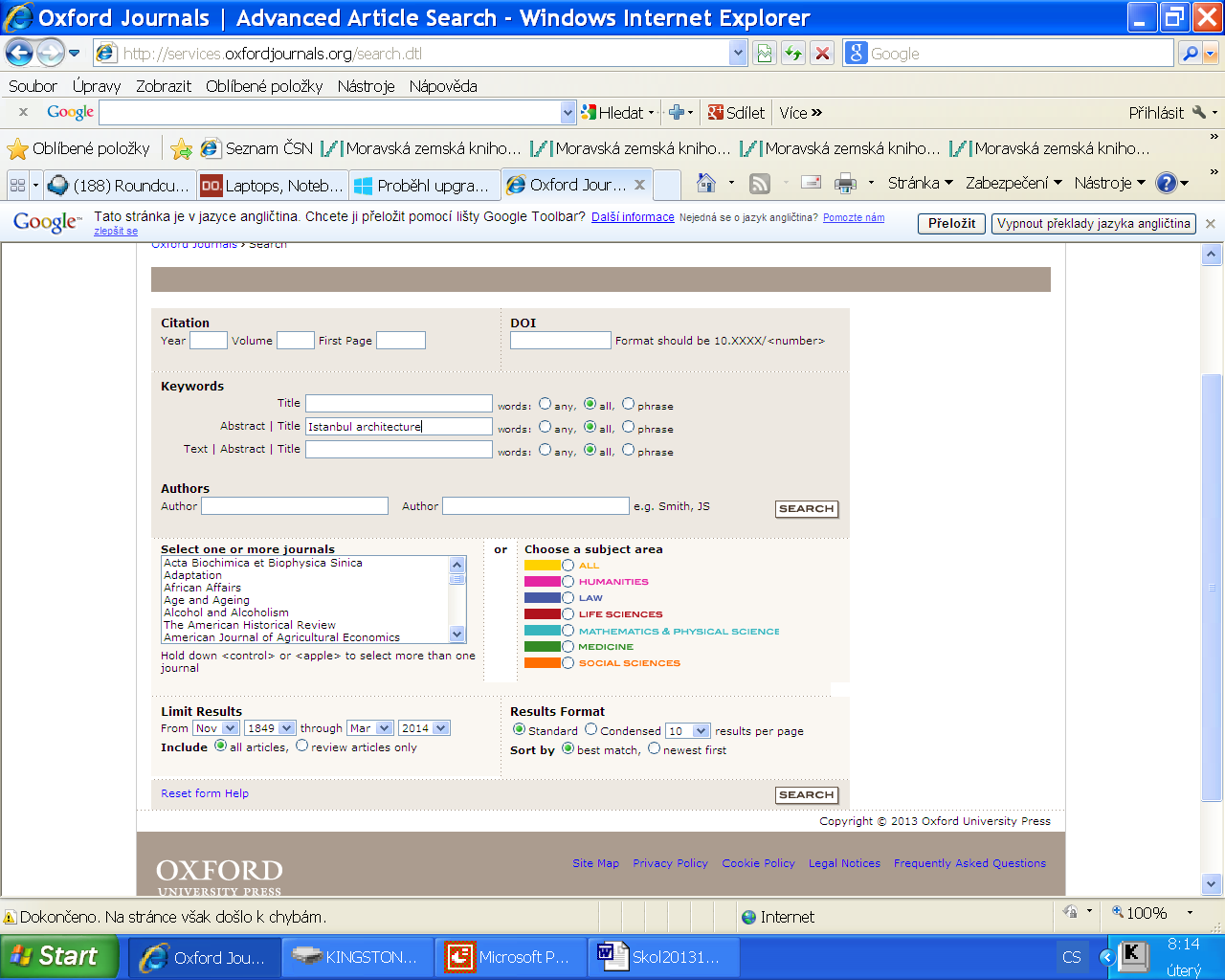Screen dimensions: 1225x980
Task: Go to Home page icon
Action: 706,183
